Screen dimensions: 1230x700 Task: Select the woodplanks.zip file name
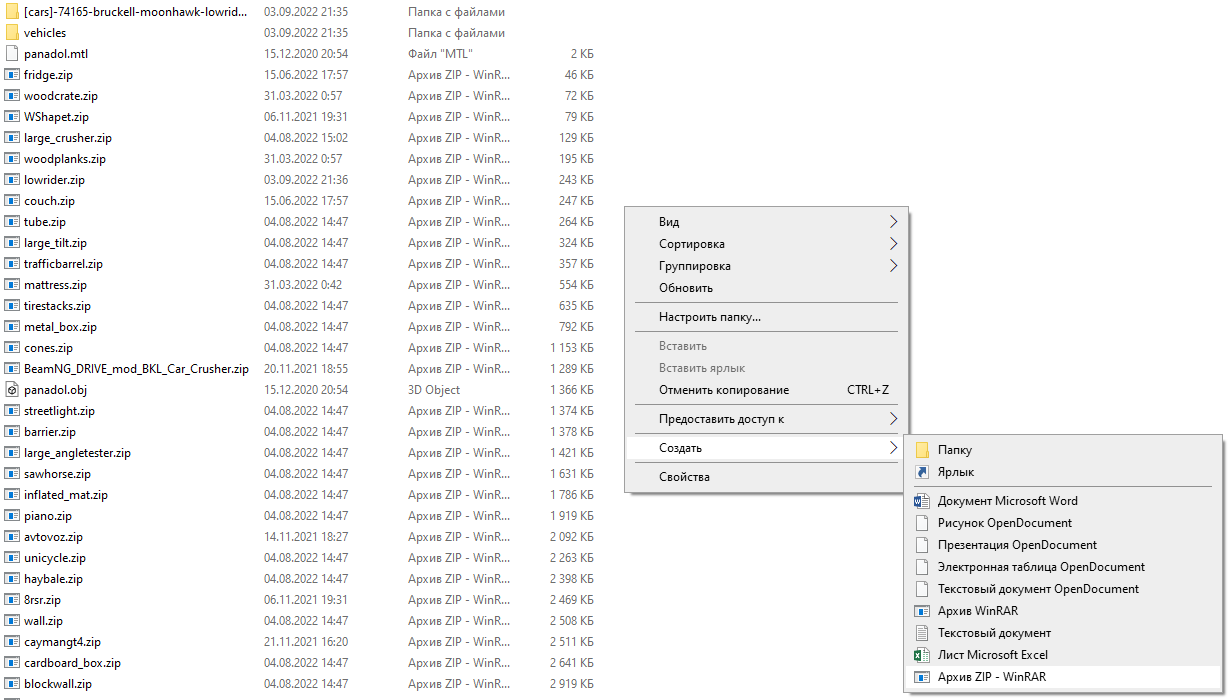click(65, 159)
